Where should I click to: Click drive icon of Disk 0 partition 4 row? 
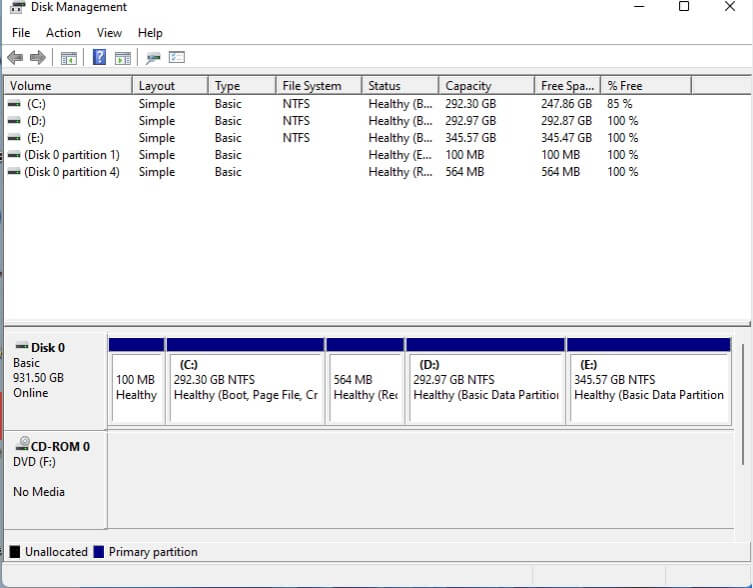point(14,172)
